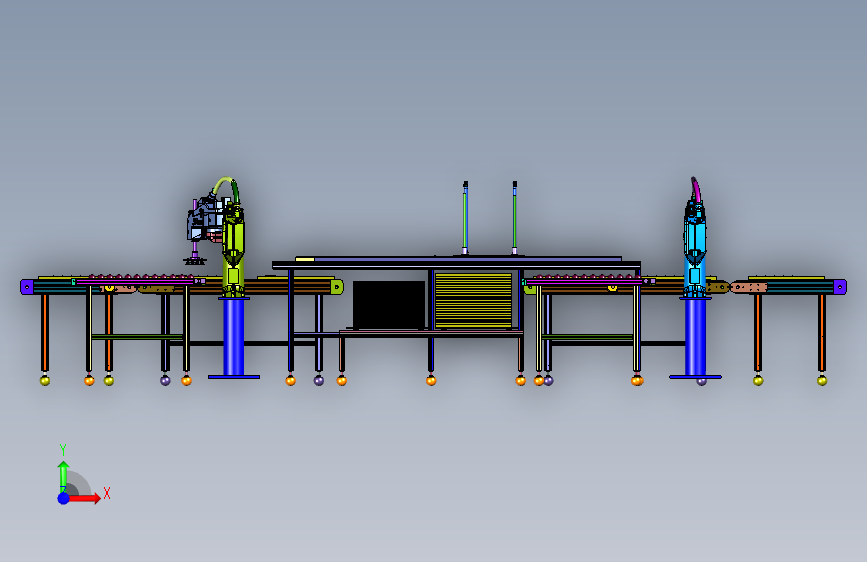This screenshot has height=562, width=867.
Task: Select the purple end cap of left conveyor
Action: pyautogui.click(x=27, y=287)
